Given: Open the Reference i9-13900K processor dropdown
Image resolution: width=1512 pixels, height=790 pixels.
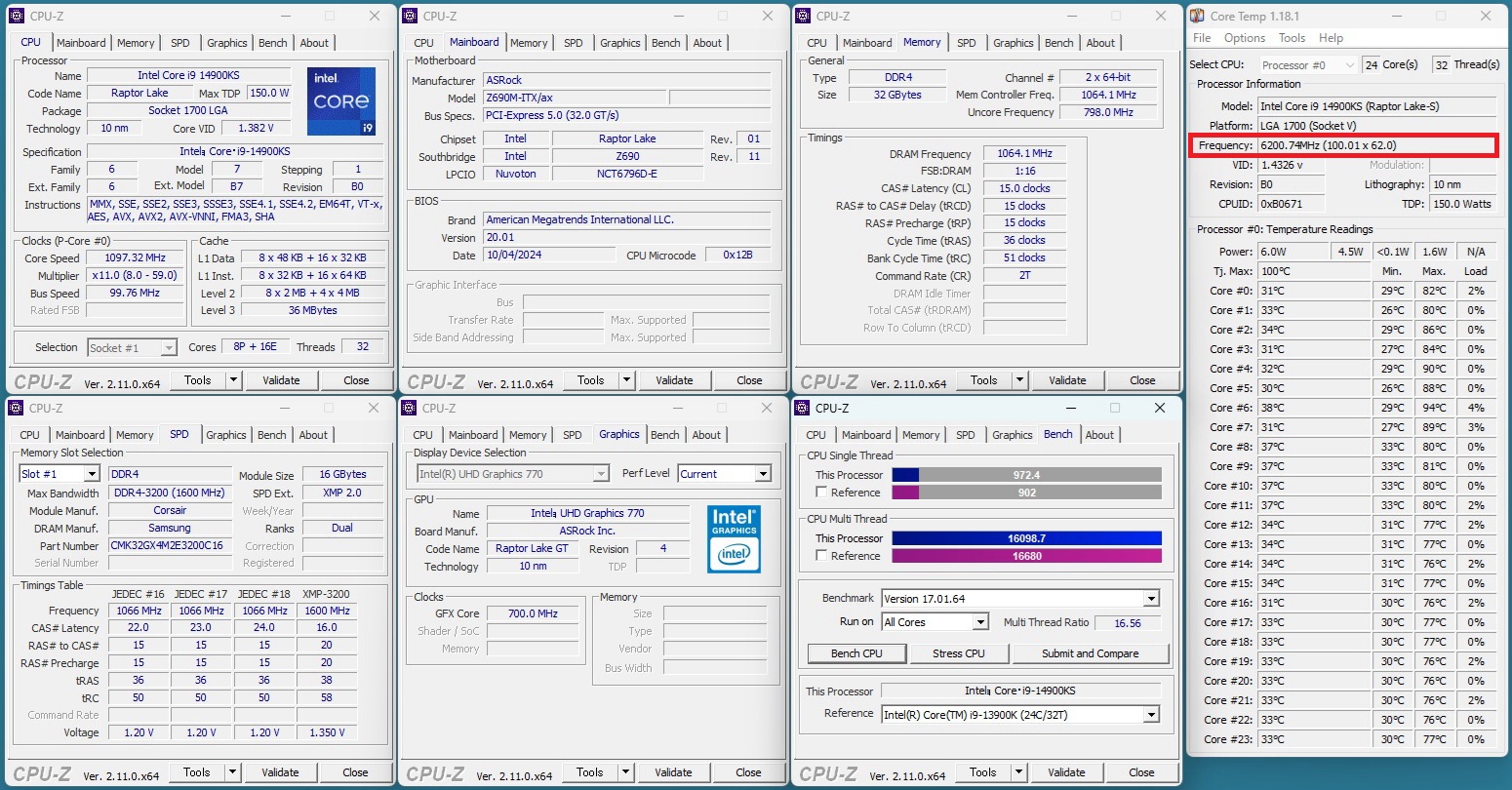Looking at the screenshot, I should click(x=1151, y=715).
